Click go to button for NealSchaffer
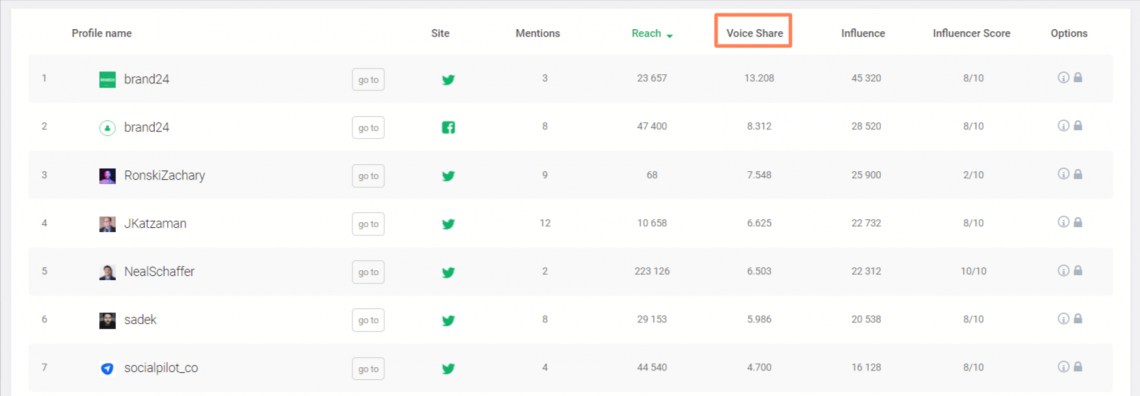The width and height of the screenshot is (1140, 396). 368,272
